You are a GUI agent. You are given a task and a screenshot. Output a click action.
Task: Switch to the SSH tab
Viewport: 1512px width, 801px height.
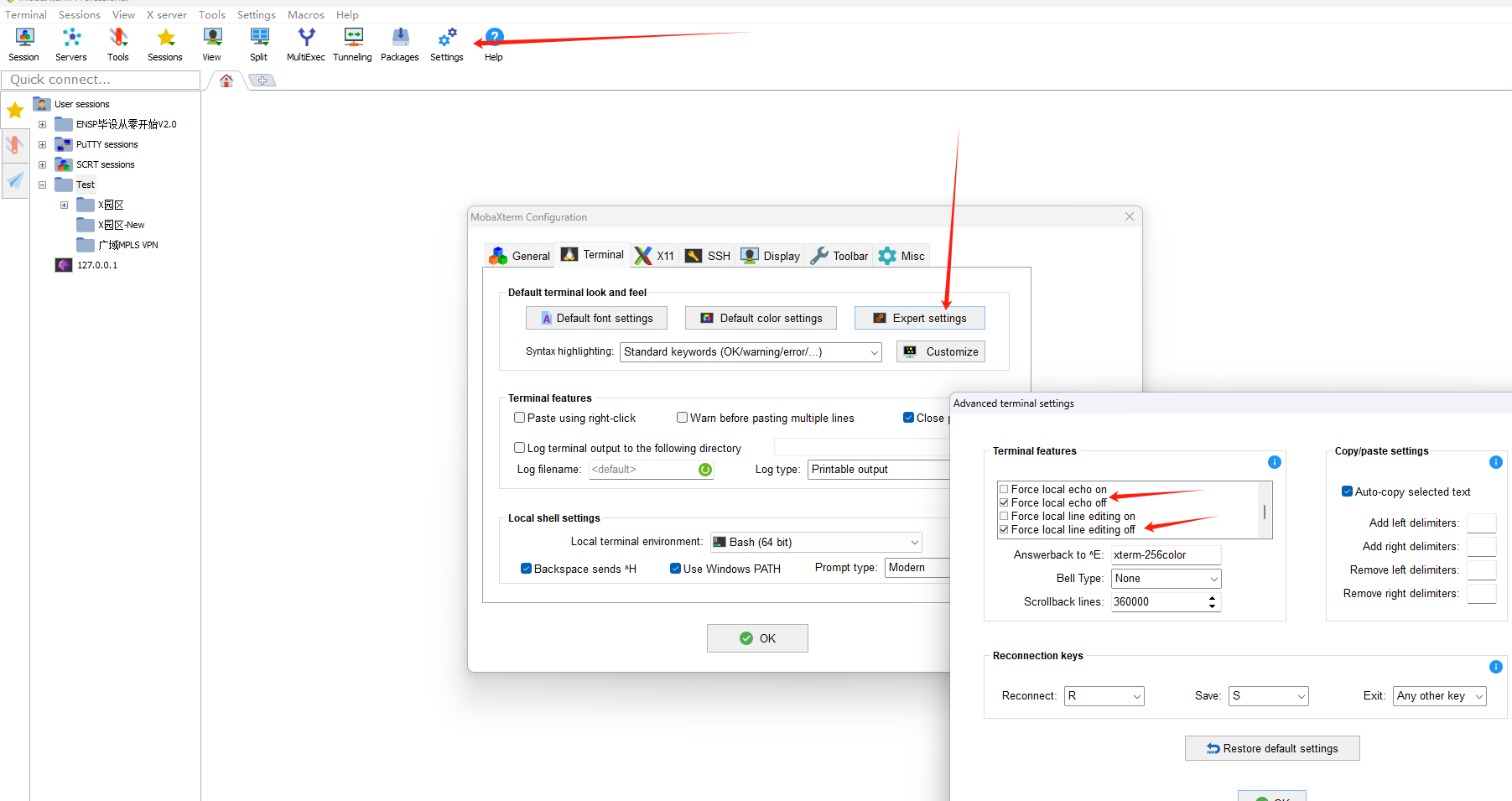(x=708, y=256)
